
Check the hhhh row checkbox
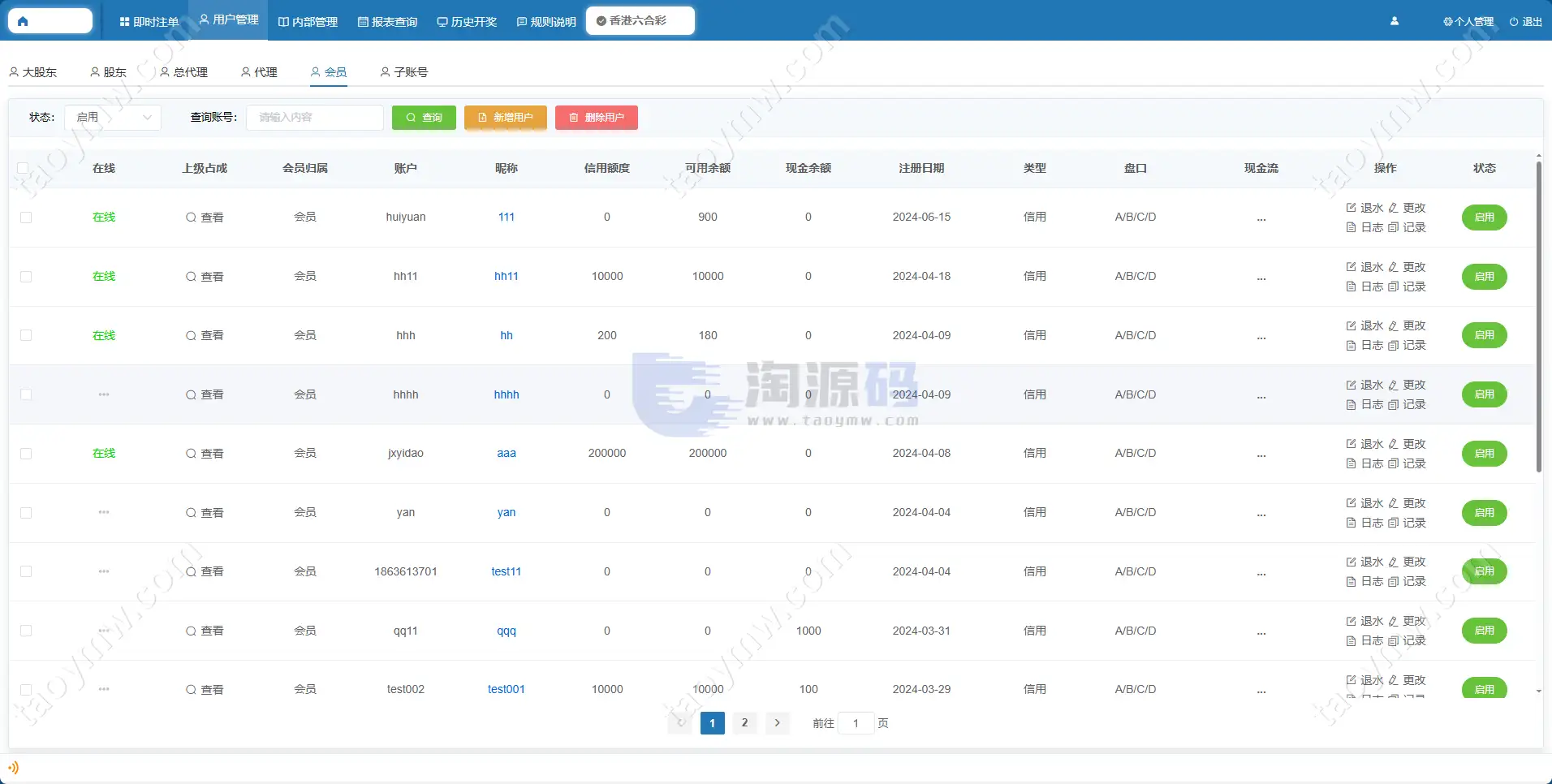[x=26, y=394]
